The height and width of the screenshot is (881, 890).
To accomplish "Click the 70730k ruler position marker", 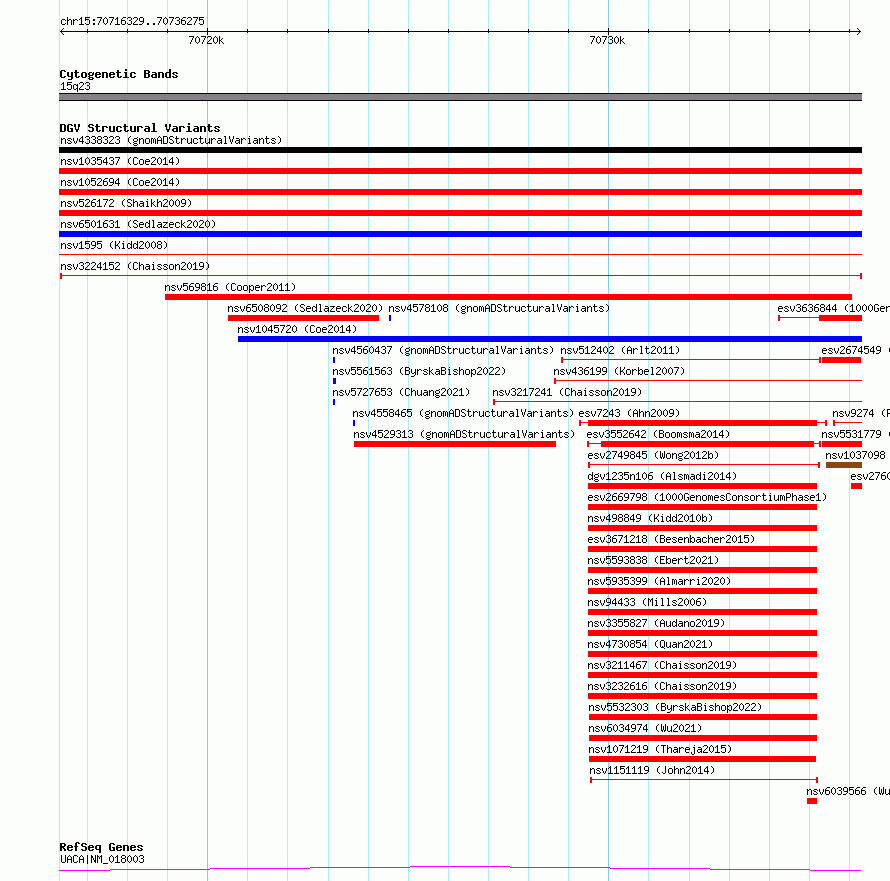I will [607, 40].
